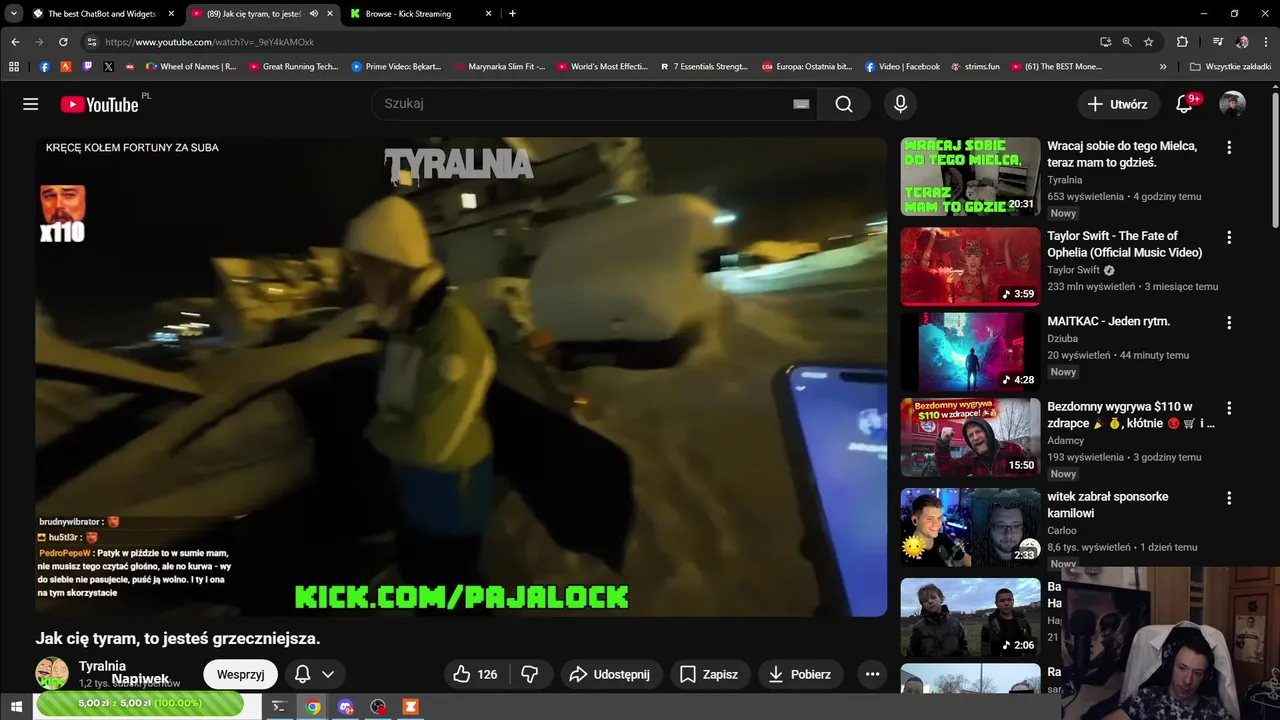This screenshot has height=720, width=1280.
Task: Bookmark this page with the star icon
Action: (1149, 42)
